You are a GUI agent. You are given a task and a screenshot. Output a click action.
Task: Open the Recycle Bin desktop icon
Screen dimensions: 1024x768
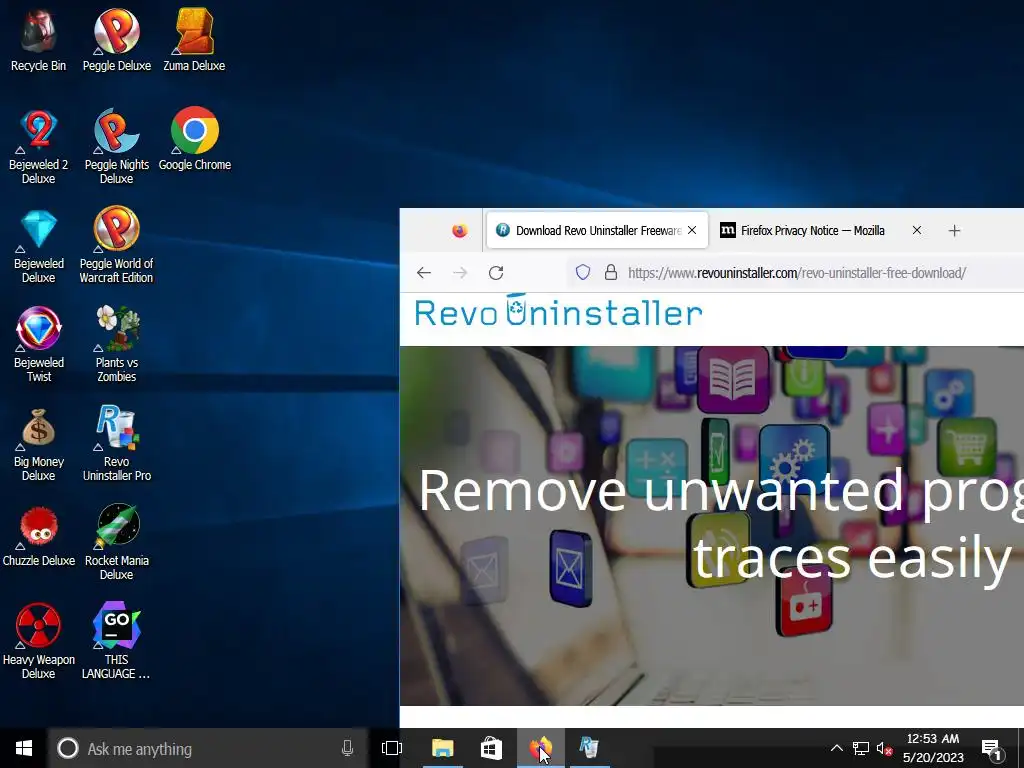(38, 39)
